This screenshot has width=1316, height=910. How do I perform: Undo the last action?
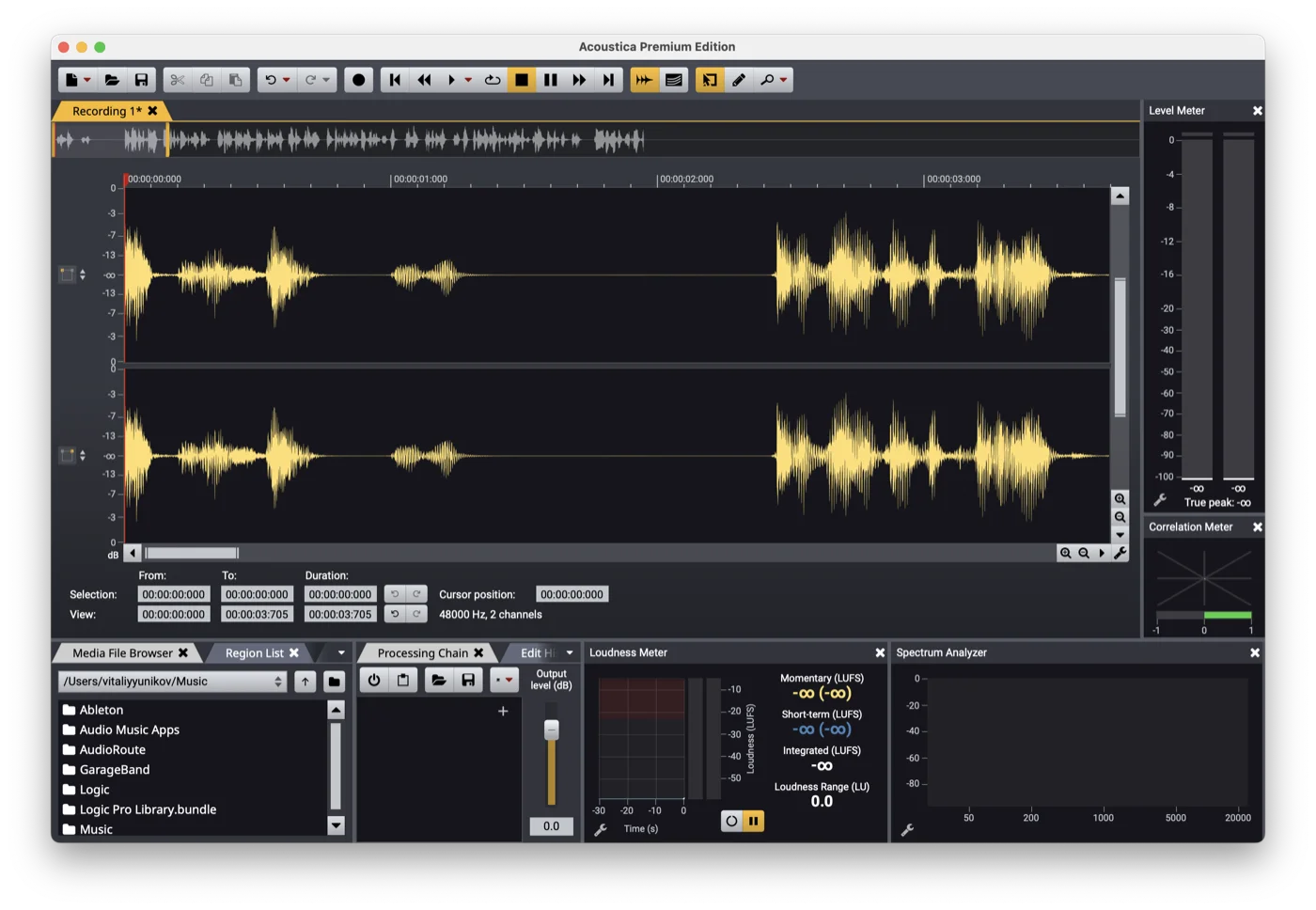[x=271, y=80]
